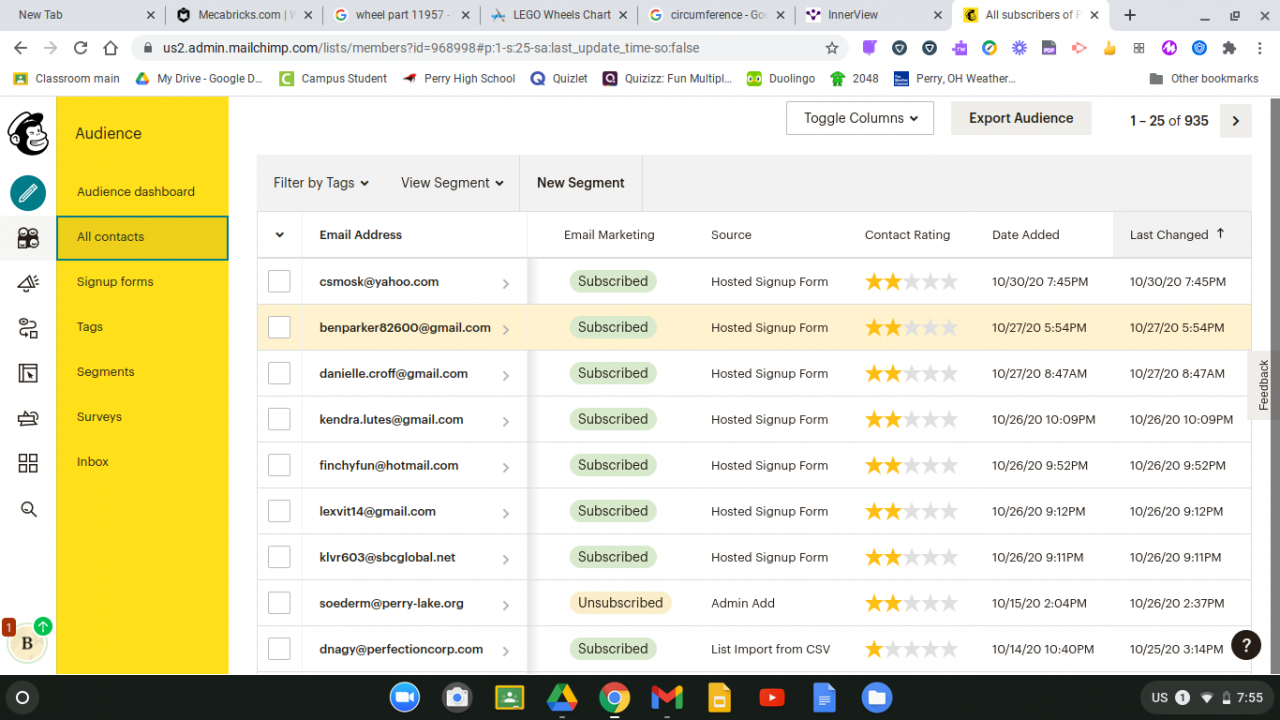Click the browser address bar URL

[x=431, y=48]
